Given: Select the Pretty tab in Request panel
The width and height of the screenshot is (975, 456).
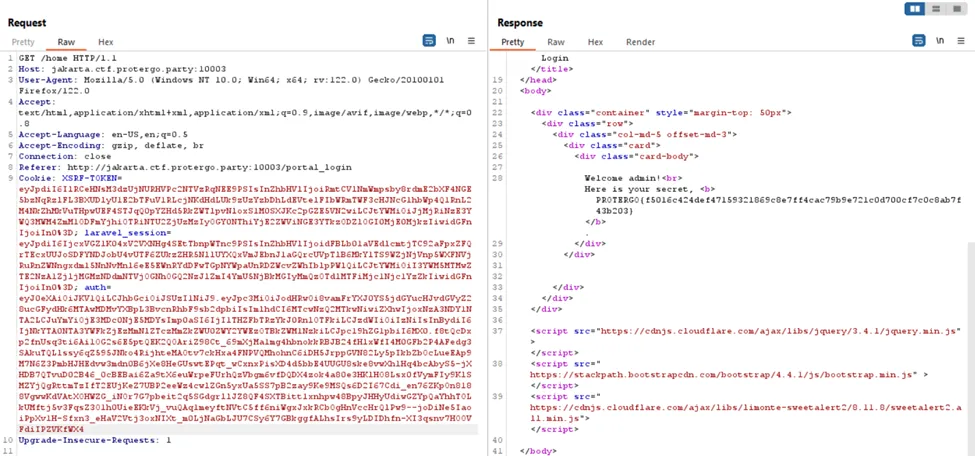Looking at the screenshot, I should coord(22,42).
